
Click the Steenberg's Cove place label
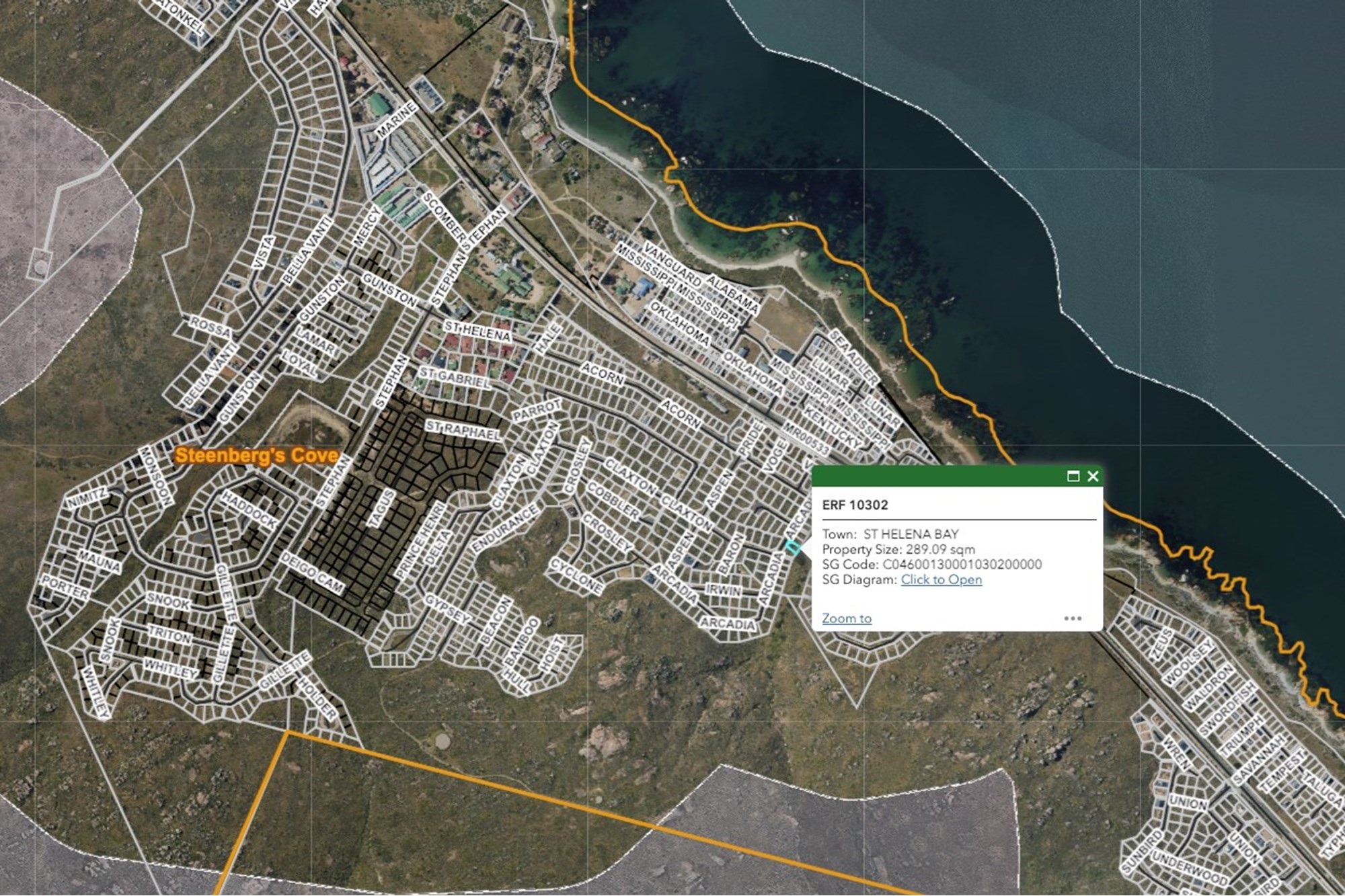click(x=256, y=456)
